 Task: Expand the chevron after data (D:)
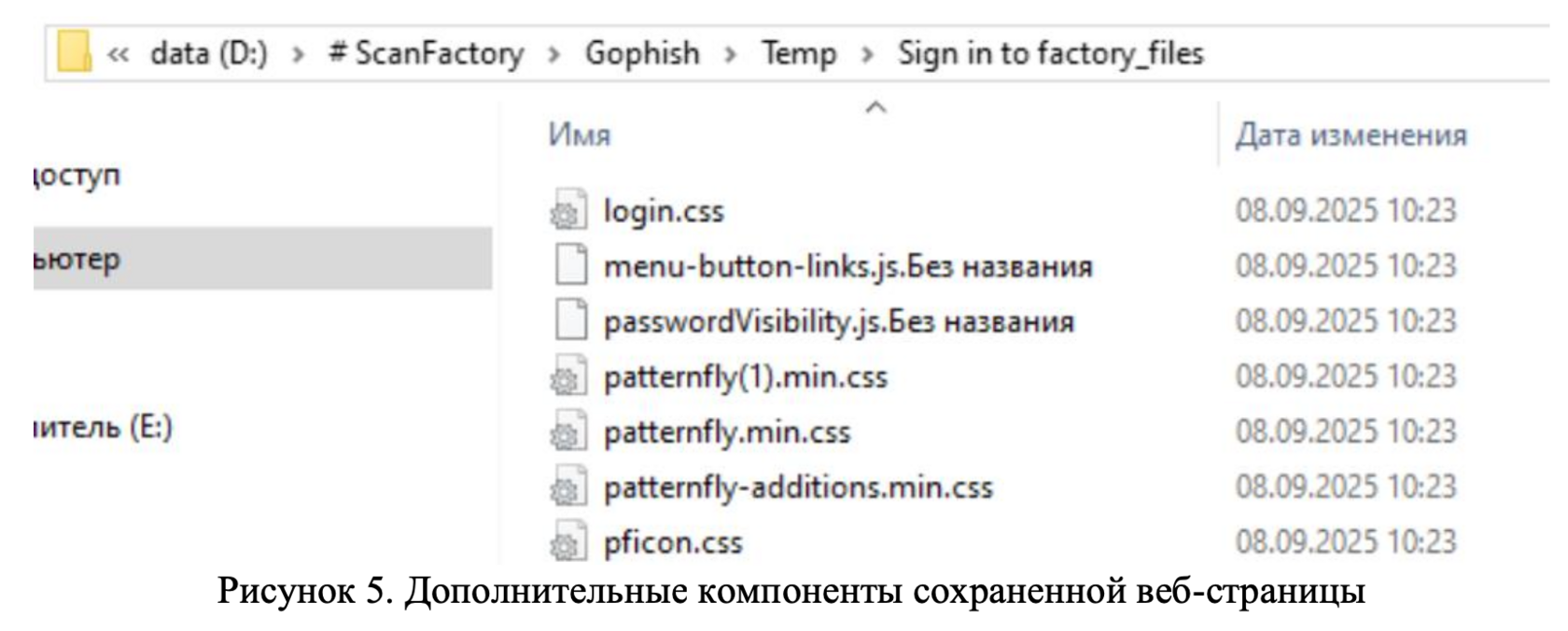(299, 54)
